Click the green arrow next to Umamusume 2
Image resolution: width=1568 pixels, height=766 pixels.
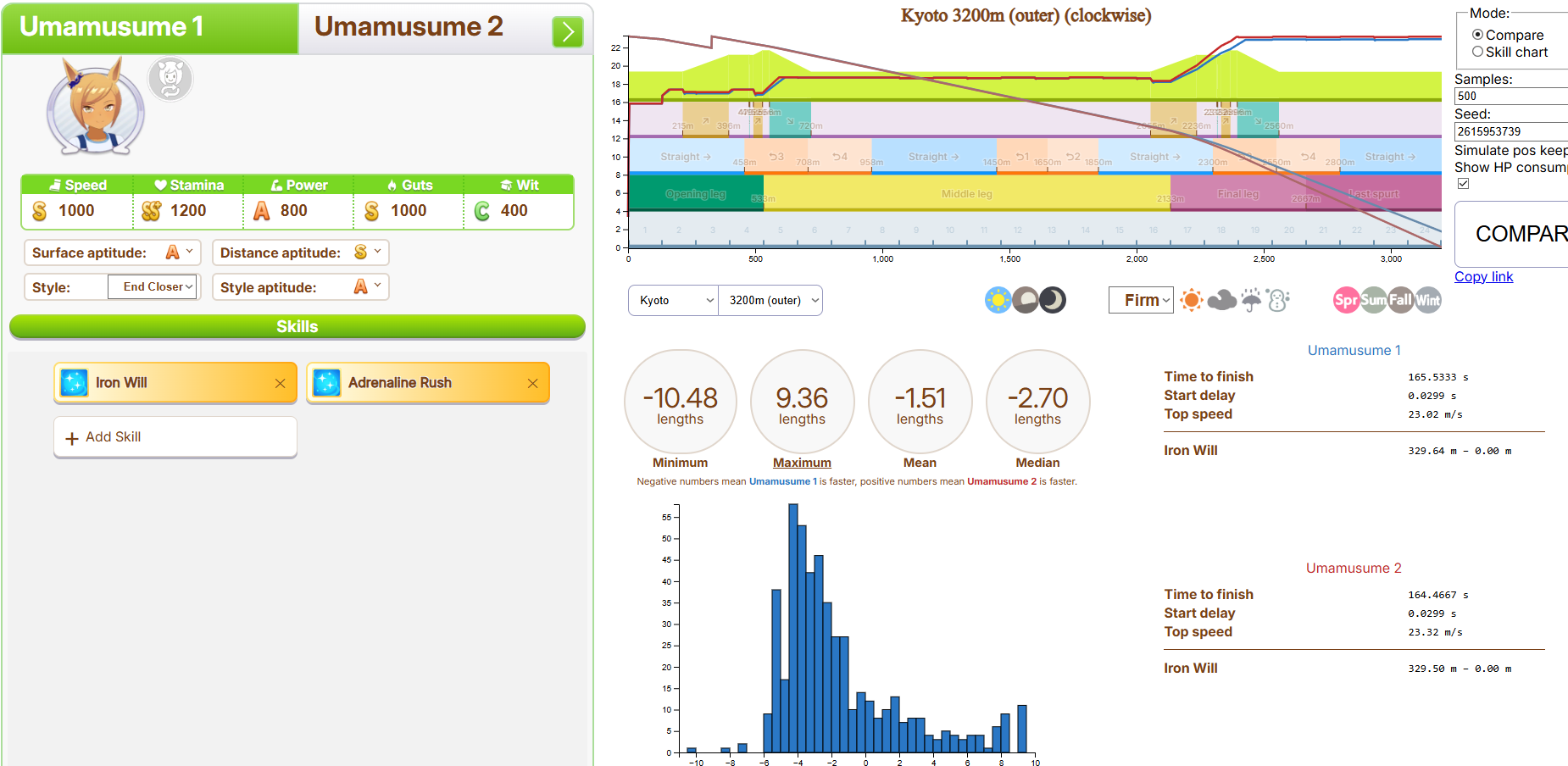click(568, 32)
